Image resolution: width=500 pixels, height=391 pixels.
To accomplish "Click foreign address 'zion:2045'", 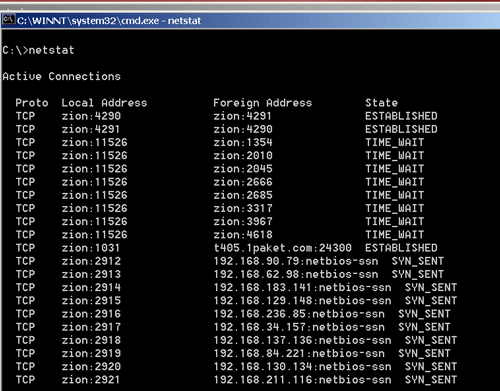I will pyautogui.click(x=243, y=169).
